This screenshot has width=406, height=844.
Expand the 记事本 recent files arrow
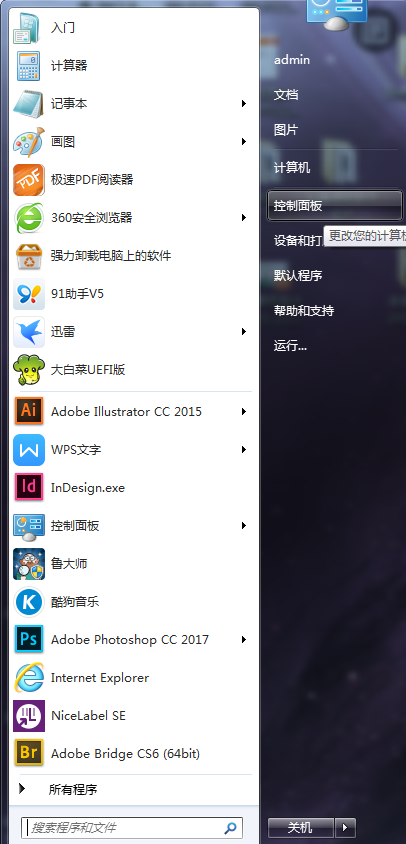(x=244, y=103)
